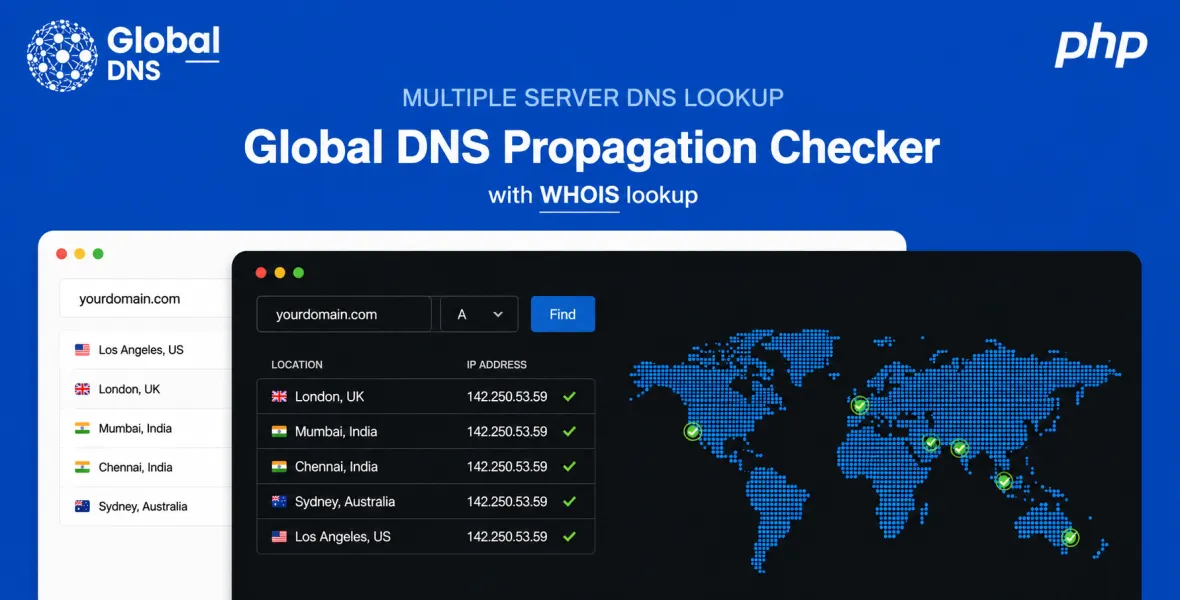Image resolution: width=1180 pixels, height=600 pixels.
Task: Click the India flag in light window Mumbai row
Action: pyautogui.click(x=83, y=428)
